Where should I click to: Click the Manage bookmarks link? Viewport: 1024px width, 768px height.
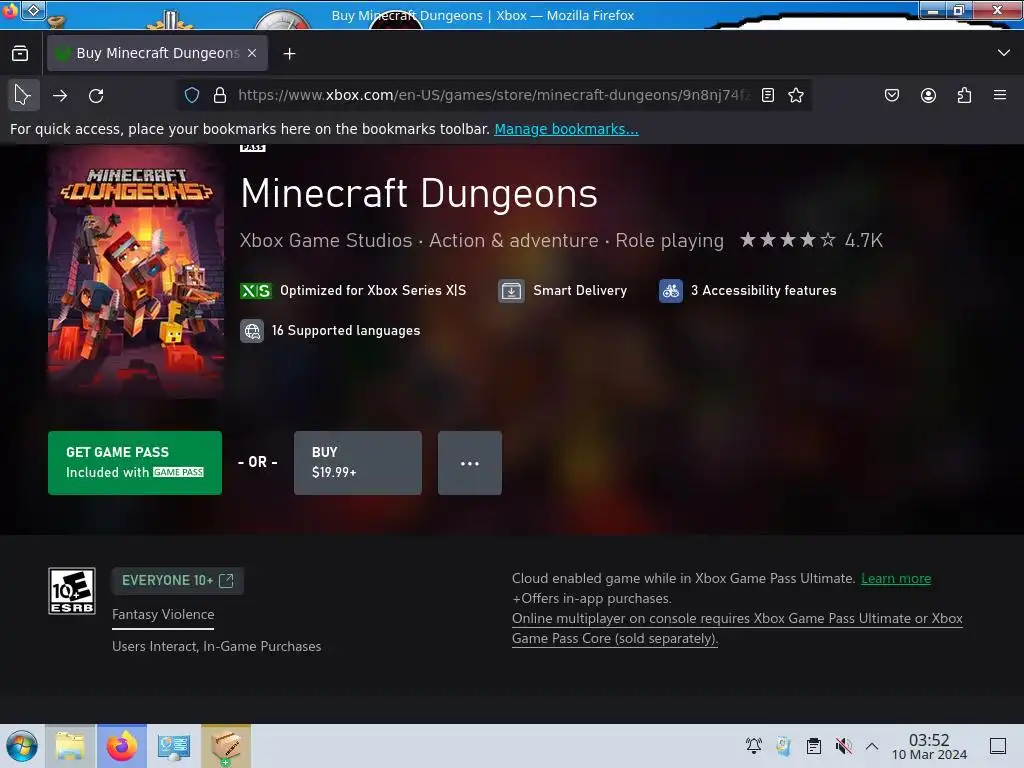point(566,129)
